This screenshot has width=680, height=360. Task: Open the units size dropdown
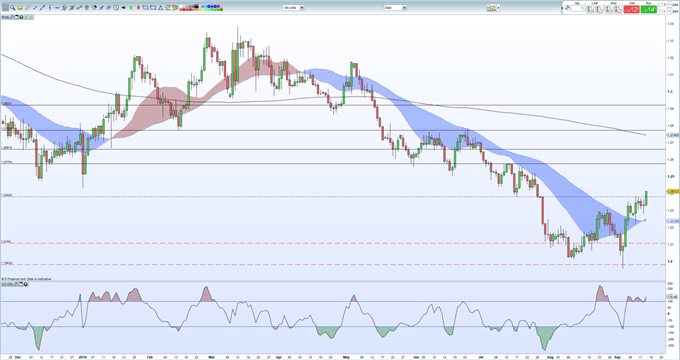click(294, 8)
